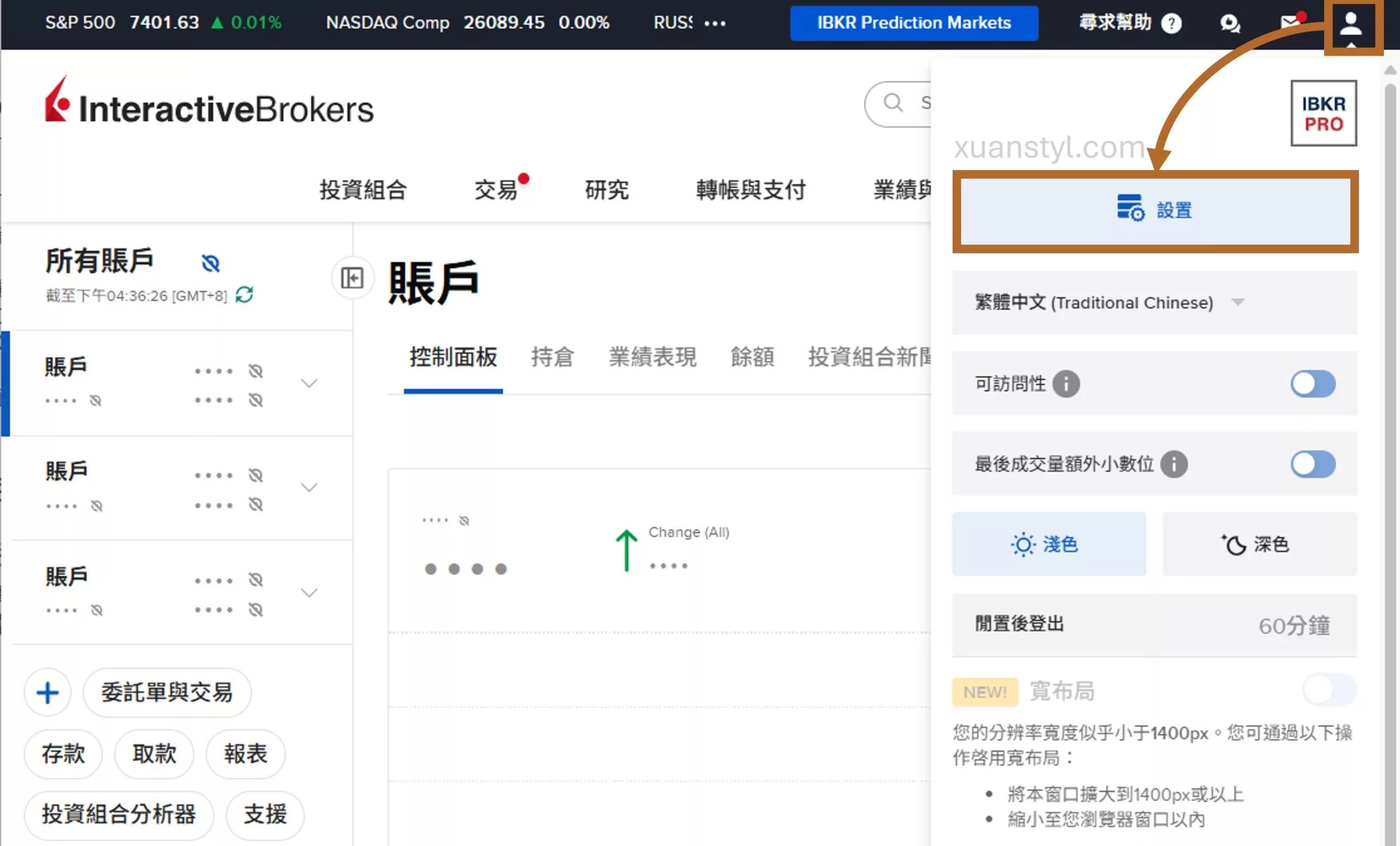
Task: Click the 支援 support button
Action: coord(265,814)
